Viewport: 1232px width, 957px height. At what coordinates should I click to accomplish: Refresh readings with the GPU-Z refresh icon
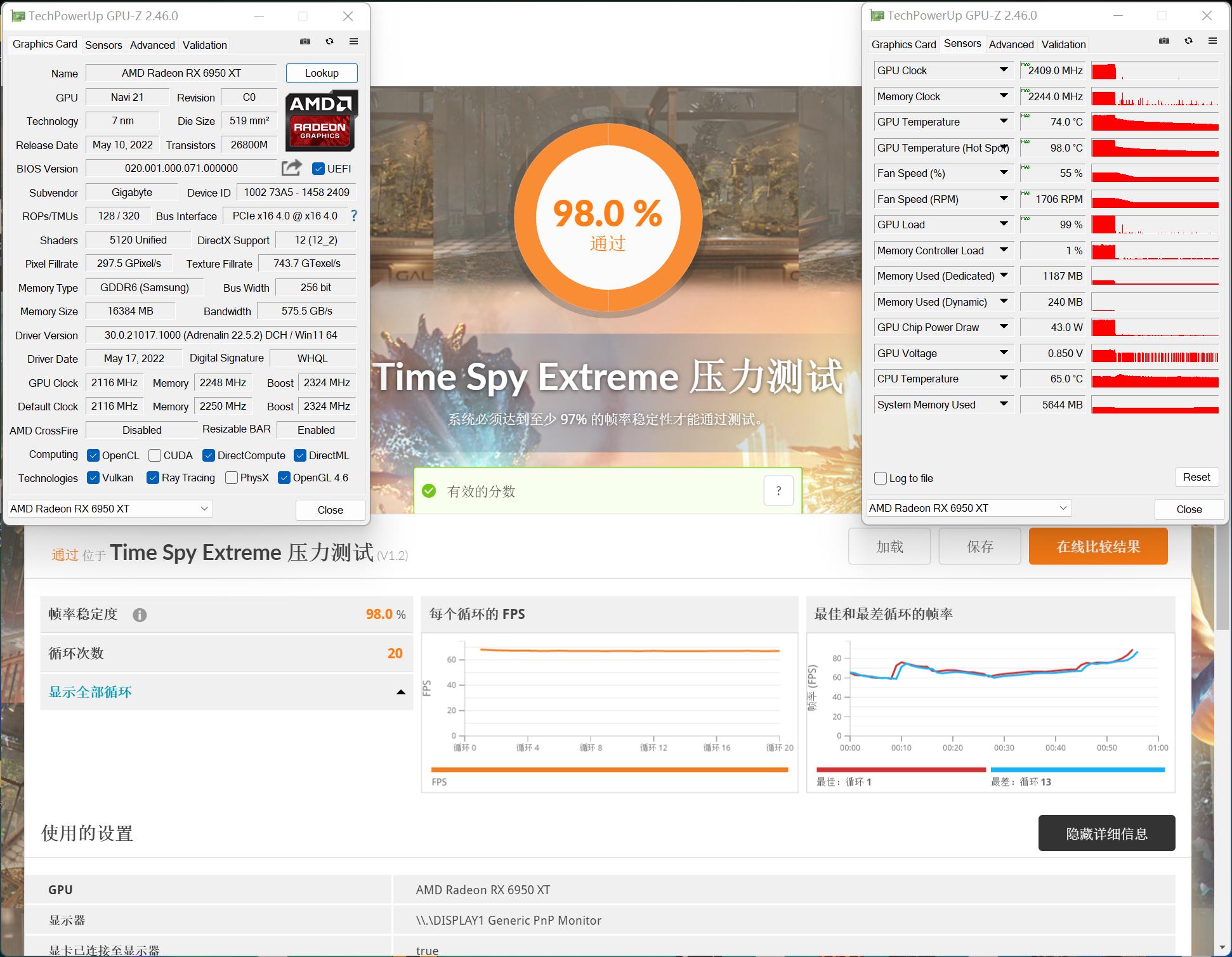[329, 41]
